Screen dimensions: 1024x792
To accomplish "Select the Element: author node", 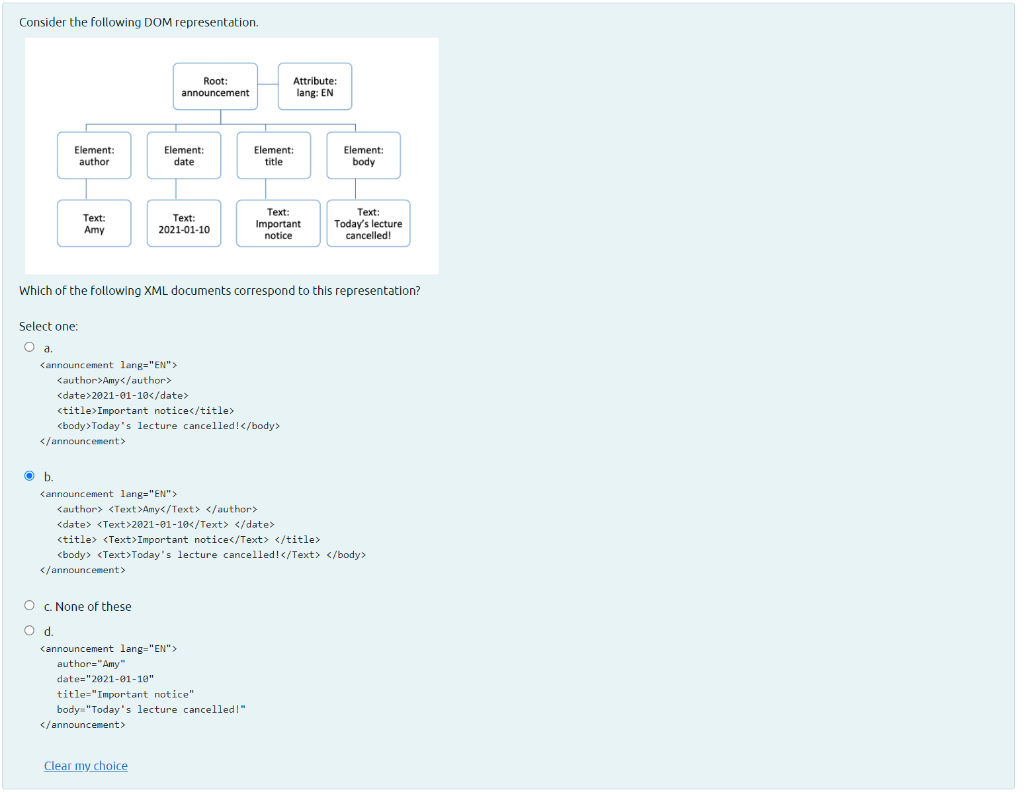I will [x=93, y=155].
